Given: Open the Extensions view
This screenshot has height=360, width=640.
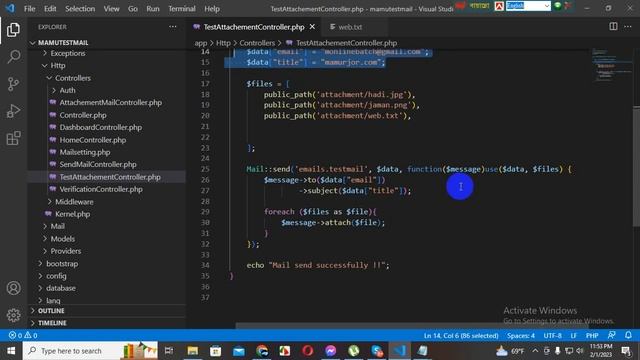Looking at the screenshot, I should (x=13, y=138).
